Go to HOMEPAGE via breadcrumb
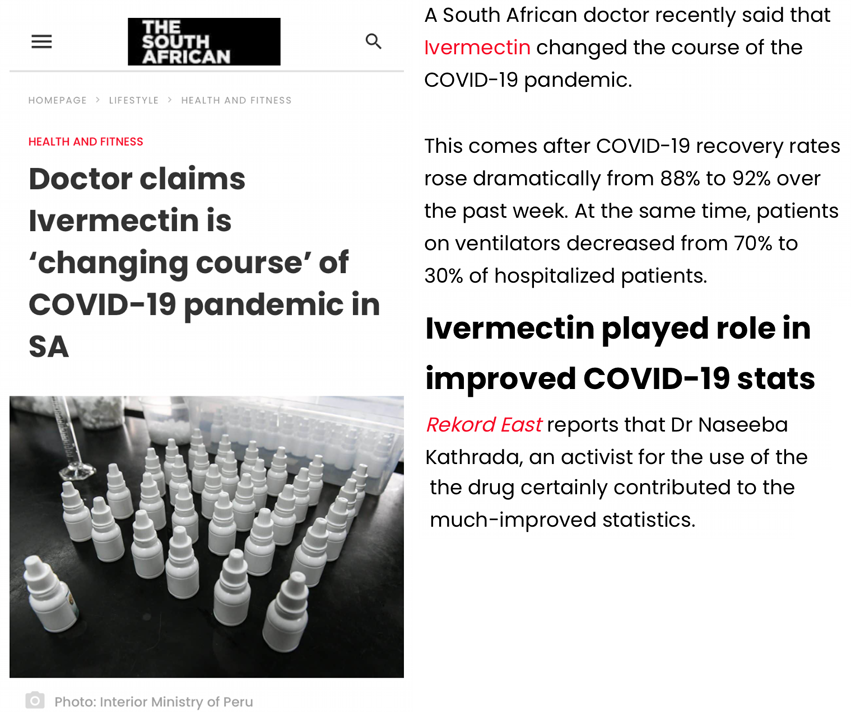 pyautogui.click(x=57, y=100)
